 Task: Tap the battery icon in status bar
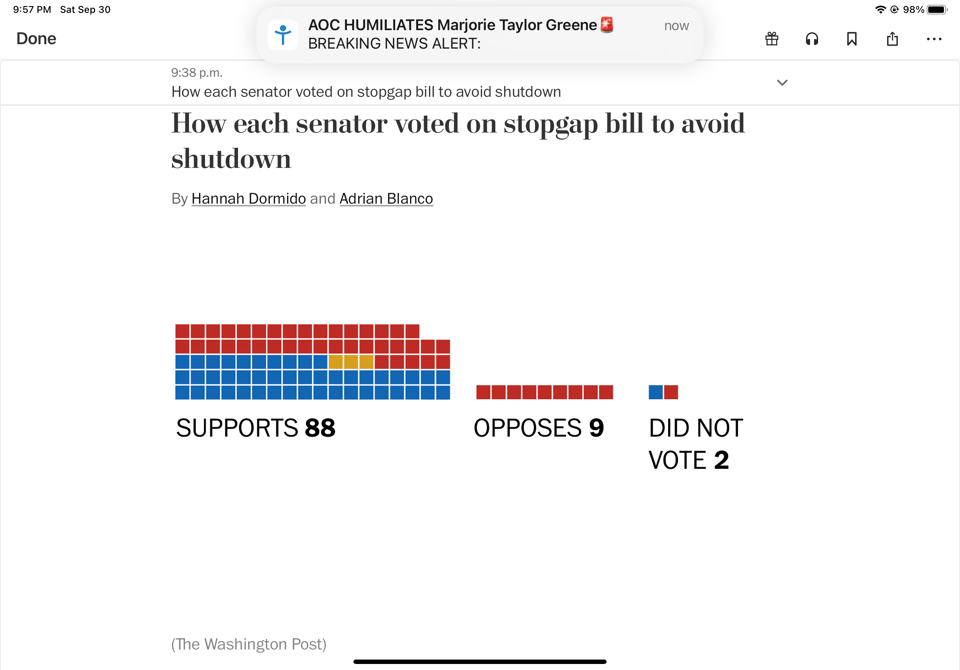point(936,10)
